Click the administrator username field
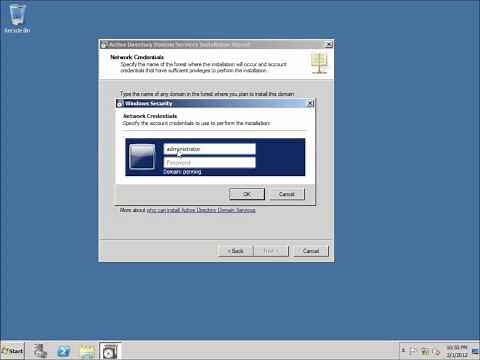The width and height of the screenshot is (480, 360). (210, 149)
